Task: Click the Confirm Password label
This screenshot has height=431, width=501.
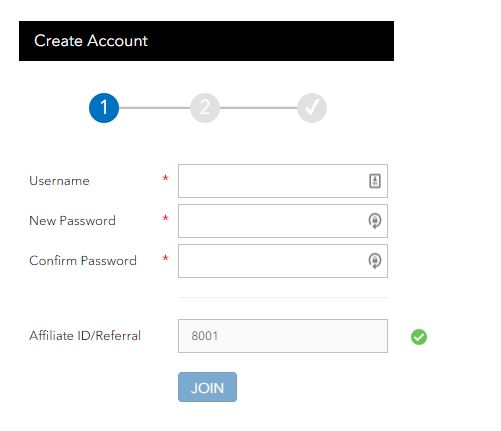Action: tap(83, 261)
